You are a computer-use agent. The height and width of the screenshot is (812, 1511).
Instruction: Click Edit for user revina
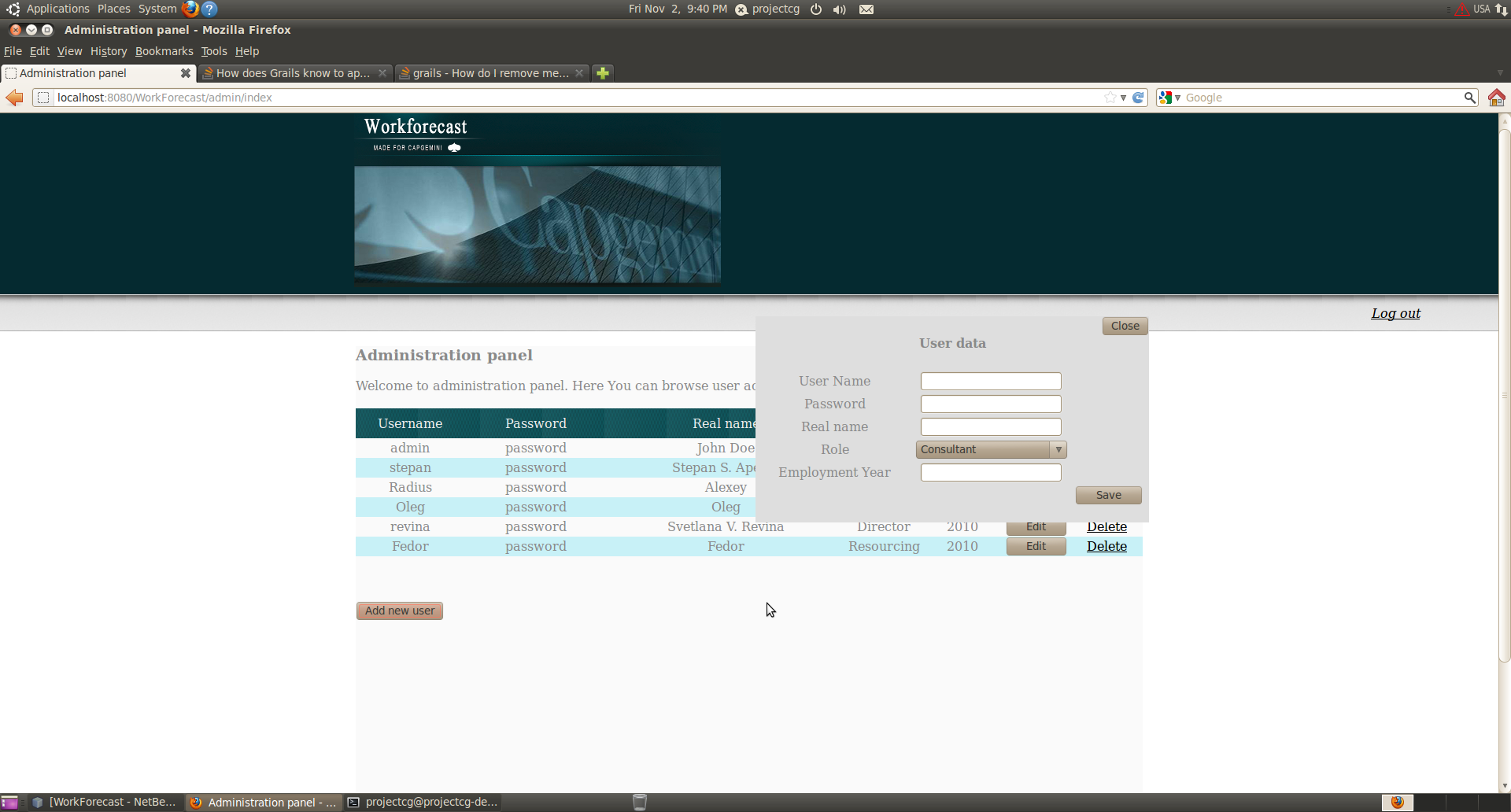click(1036, 528)
